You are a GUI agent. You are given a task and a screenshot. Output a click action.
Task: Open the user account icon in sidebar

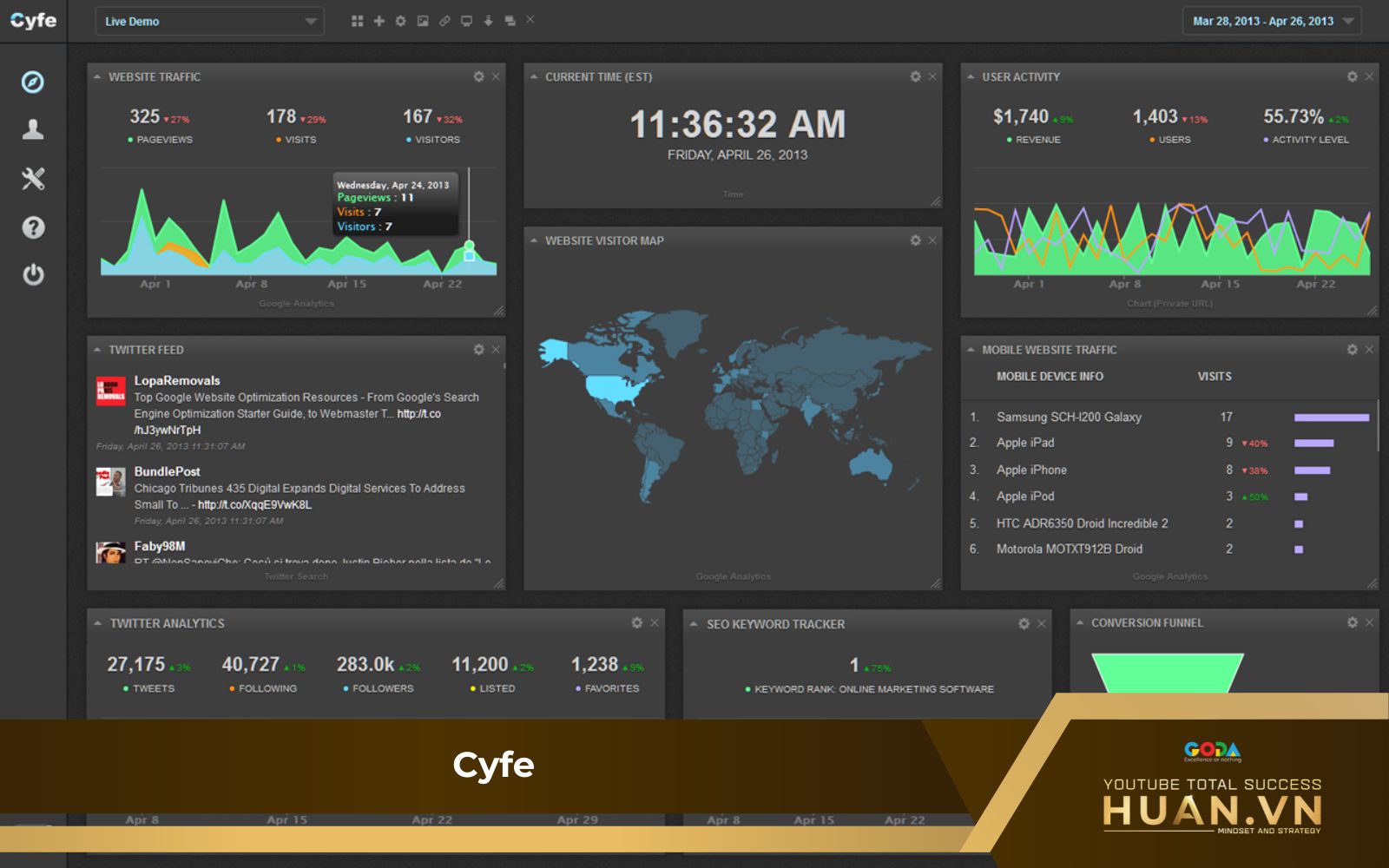(33, 129)
